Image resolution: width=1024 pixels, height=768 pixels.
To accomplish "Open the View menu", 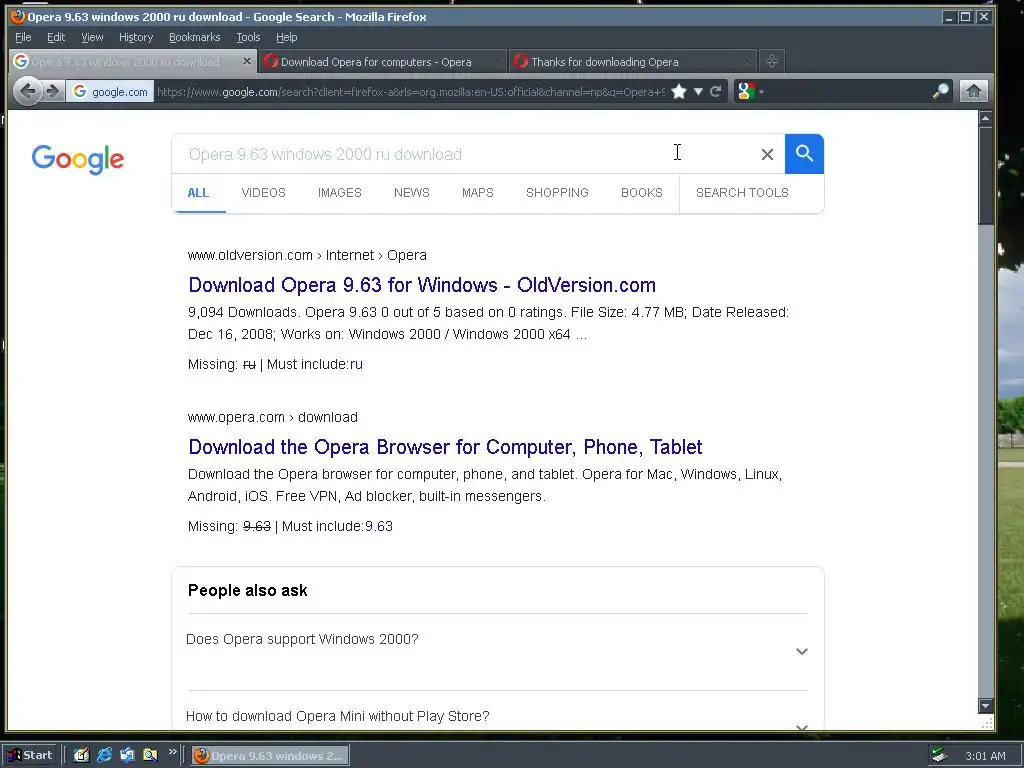I will (92, 37).
